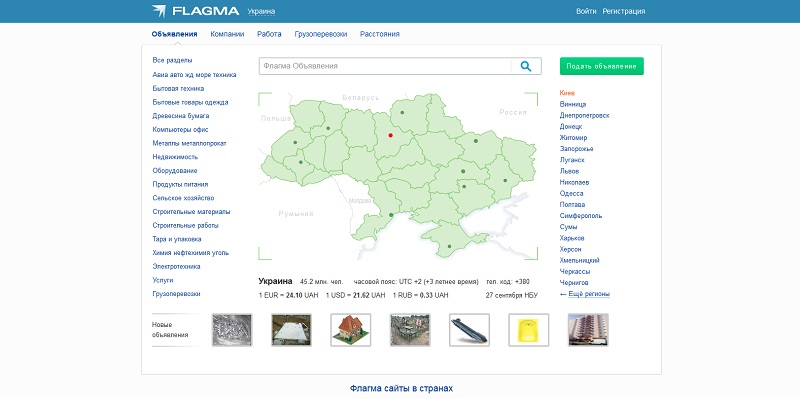
Task: Select the Львов region link
Action: 568,171
